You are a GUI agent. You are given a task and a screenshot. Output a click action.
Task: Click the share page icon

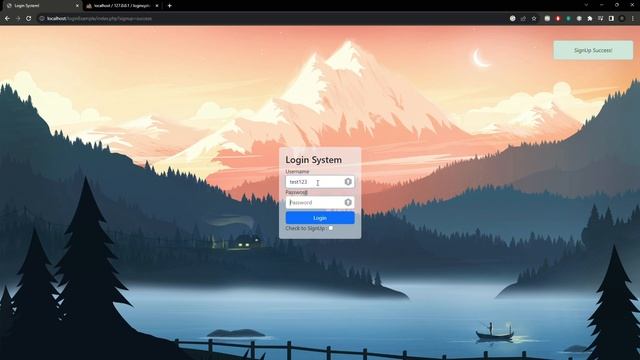523,18
